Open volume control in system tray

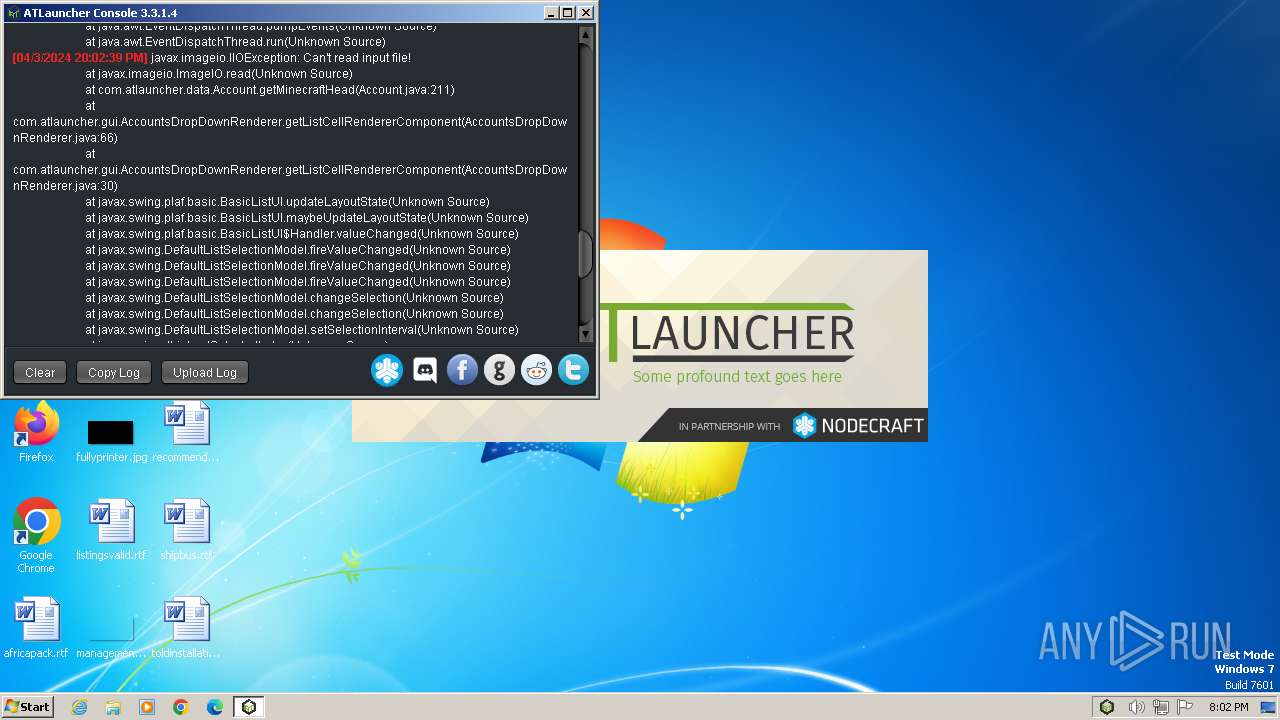coord(1136,707)
